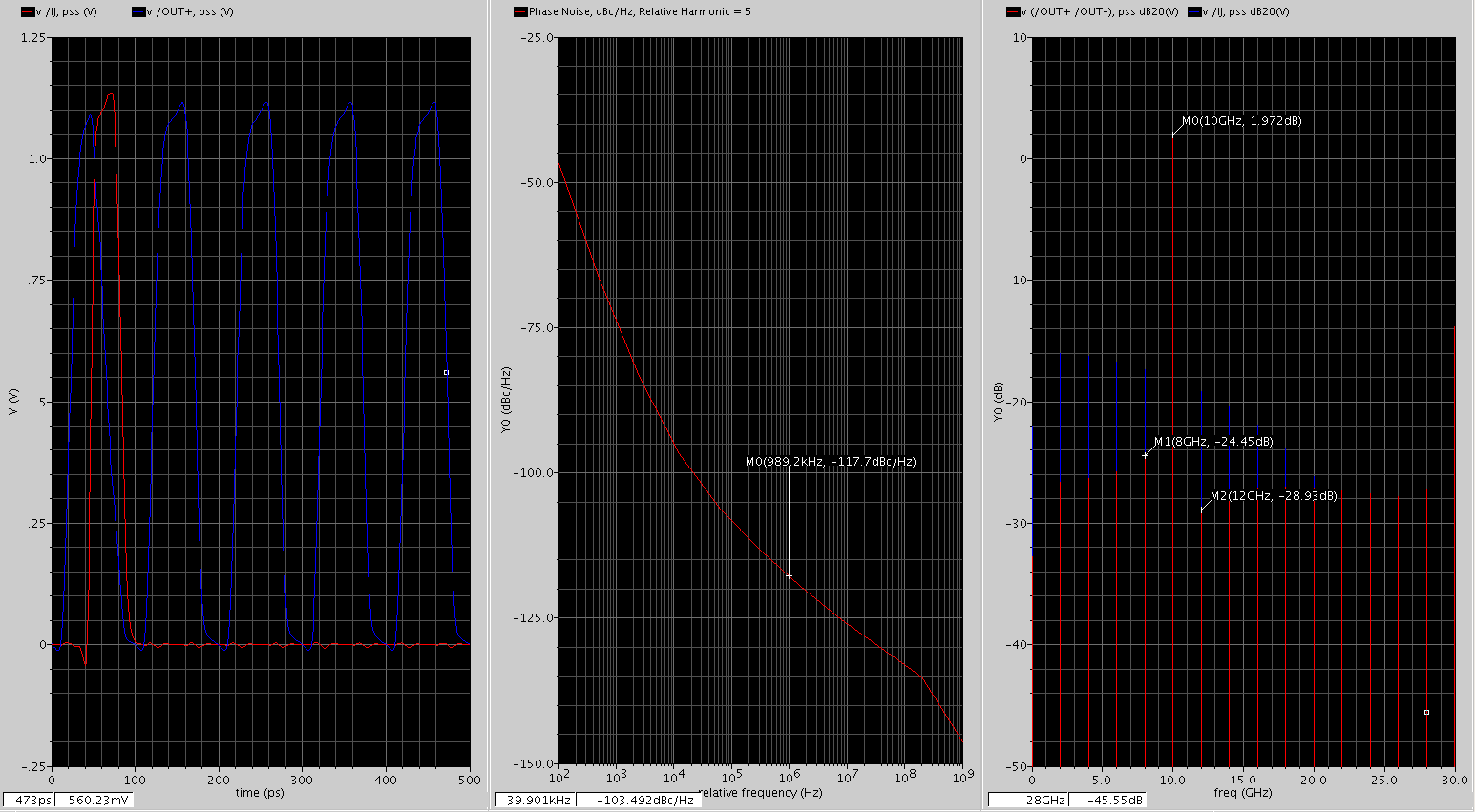Click the 30.0 tick on the freq axis
1475x812 pixels.
tap(1454, 780)
